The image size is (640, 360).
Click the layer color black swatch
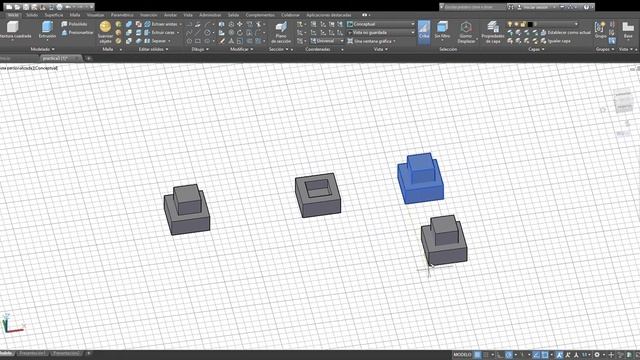click(530, 24)
